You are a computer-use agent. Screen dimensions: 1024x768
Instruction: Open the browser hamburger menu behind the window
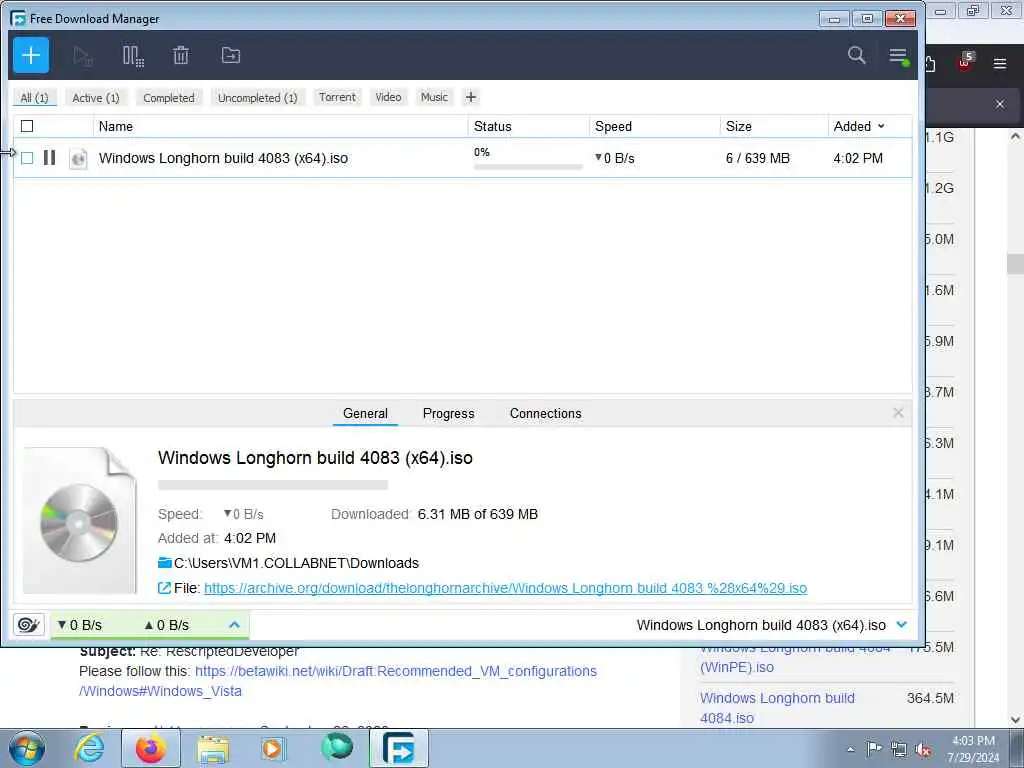1000,63
